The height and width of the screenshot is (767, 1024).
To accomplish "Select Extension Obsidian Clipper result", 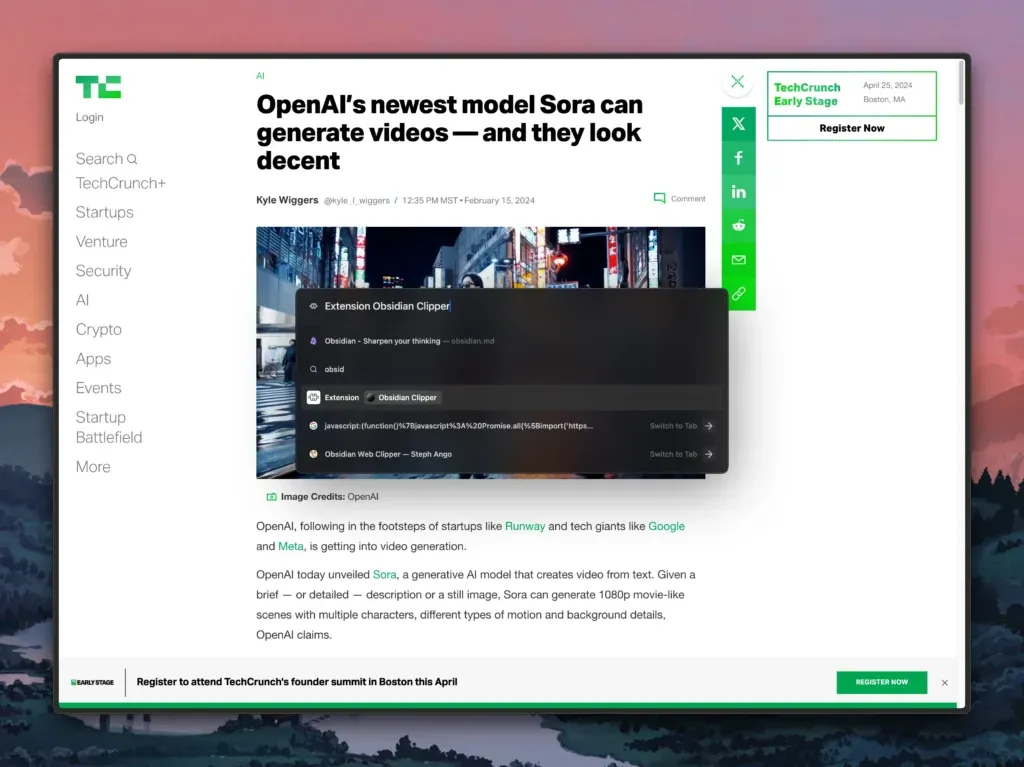I will 511,397.
